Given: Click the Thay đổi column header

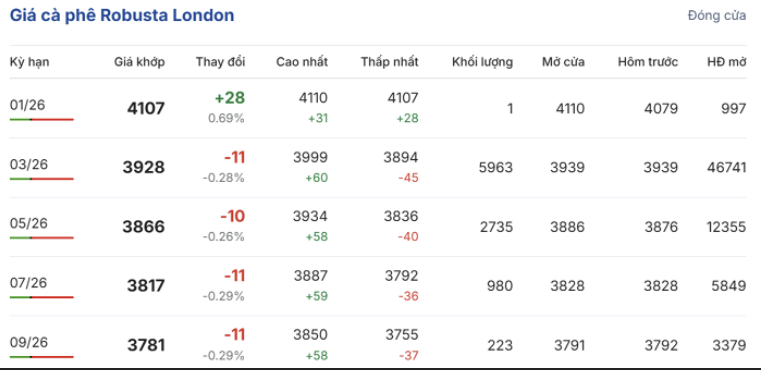Looking at the screenshot, I should 221,62.
